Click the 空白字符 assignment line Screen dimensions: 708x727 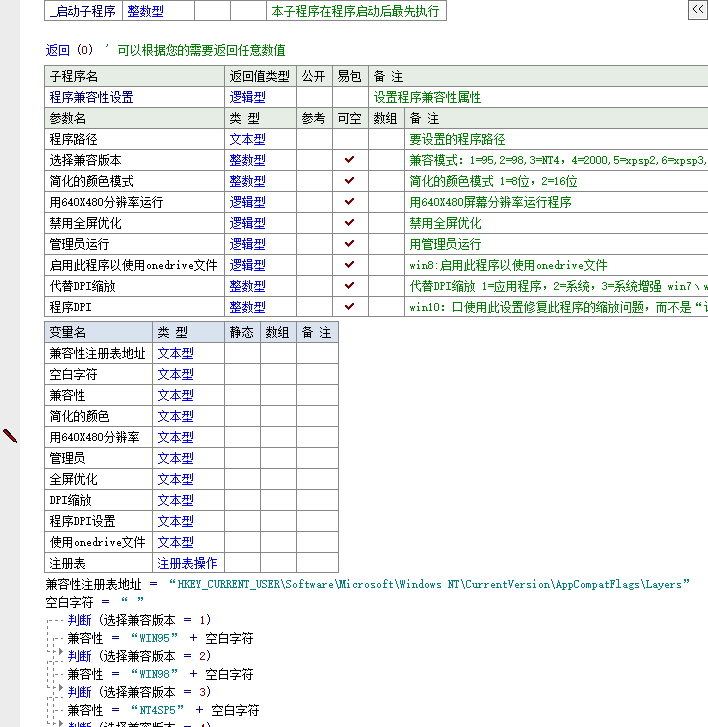click(95, 602)
